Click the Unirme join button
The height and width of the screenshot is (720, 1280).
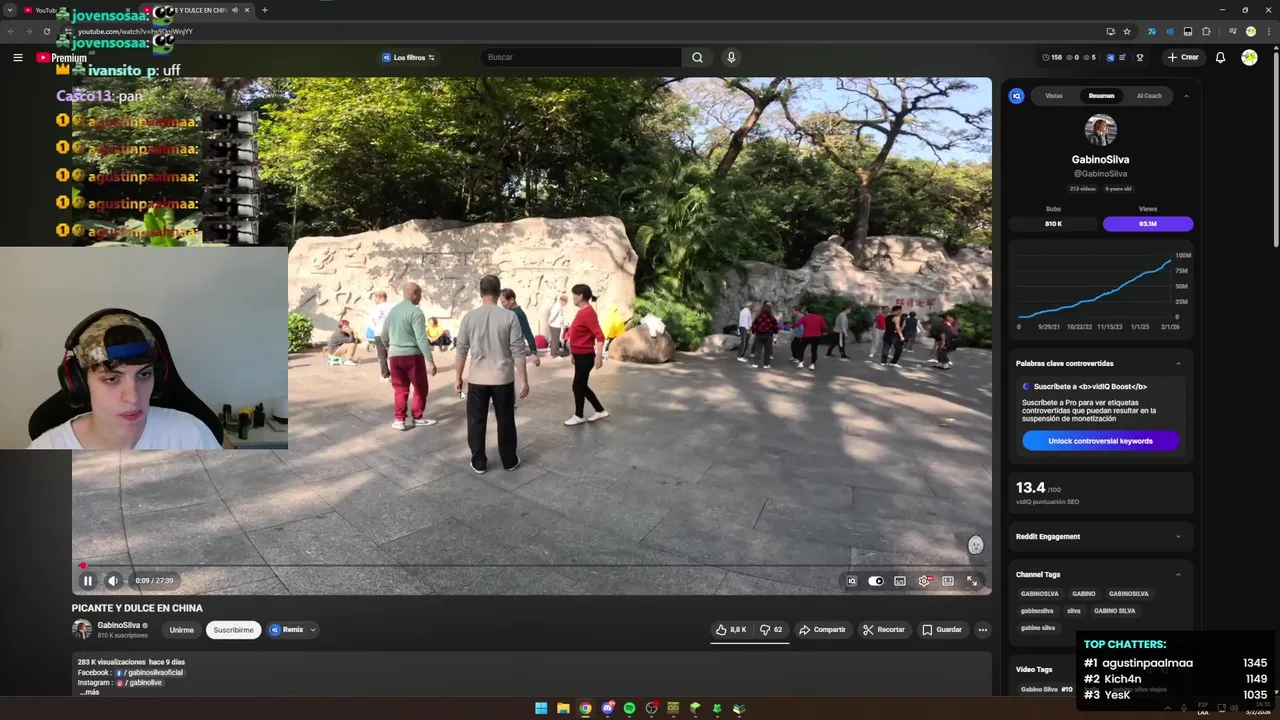(181, 630)
